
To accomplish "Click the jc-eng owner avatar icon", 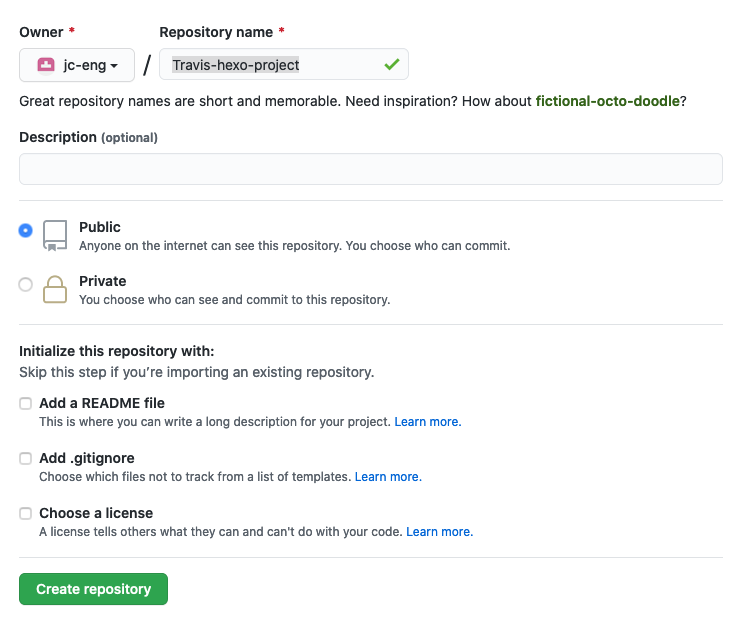I will click(46, 65).
